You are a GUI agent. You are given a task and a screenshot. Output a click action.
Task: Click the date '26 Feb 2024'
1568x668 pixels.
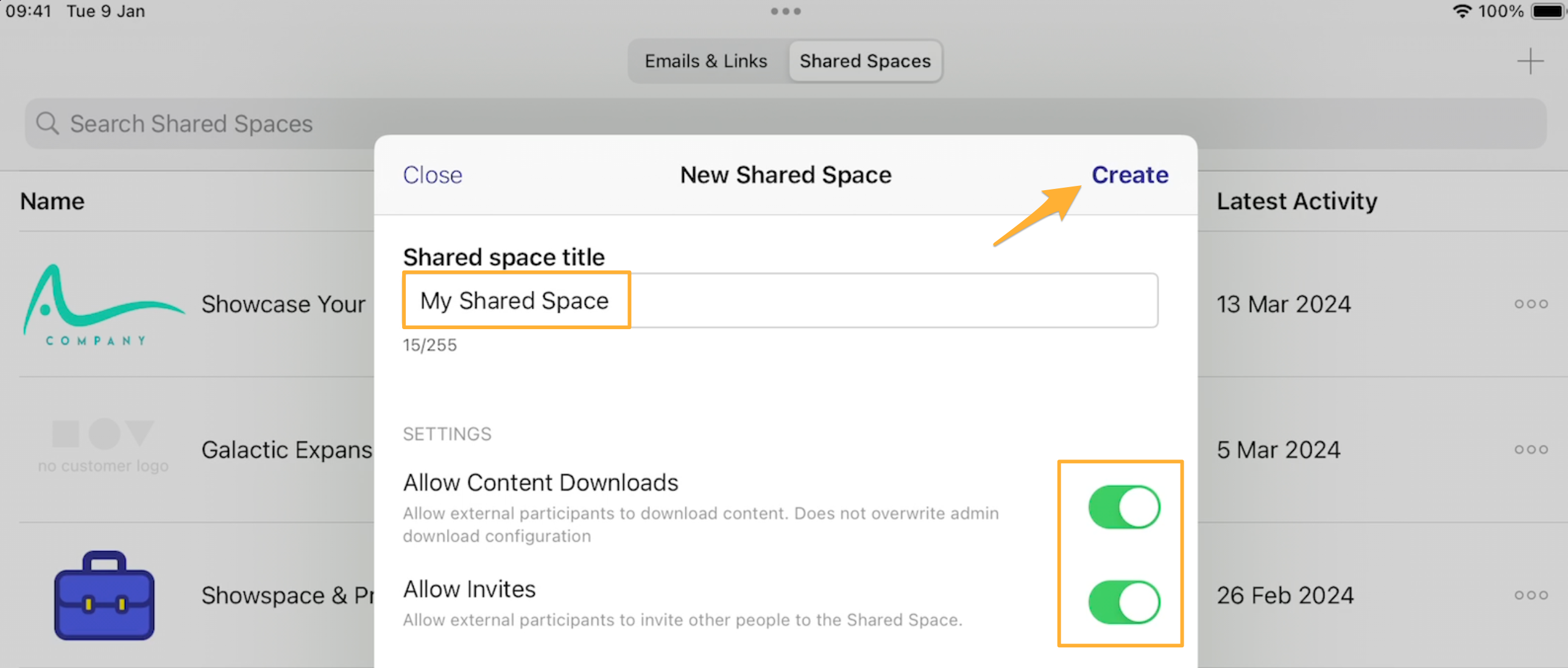[x=1285, y=595]
